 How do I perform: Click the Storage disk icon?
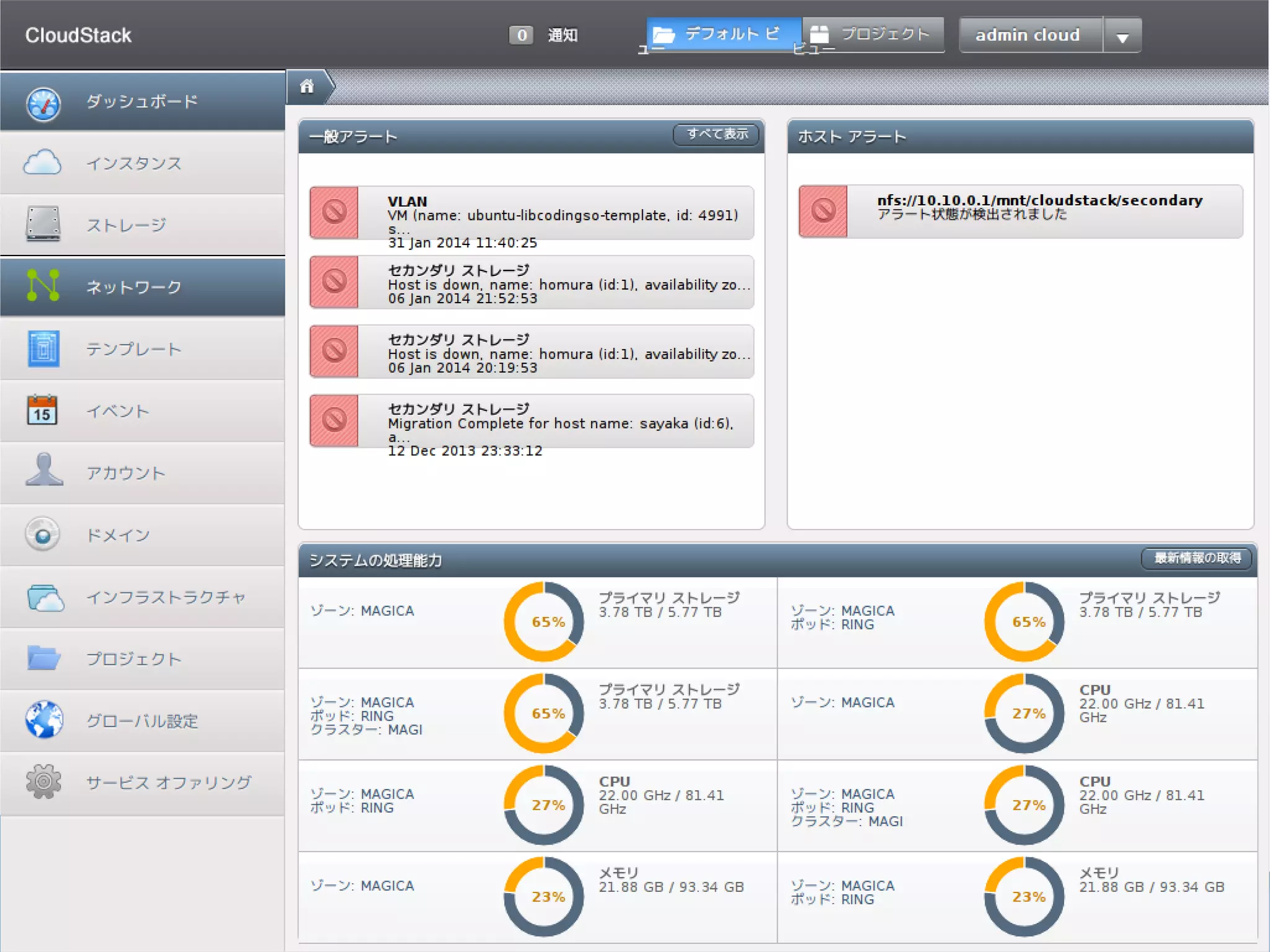click(43, 225)
